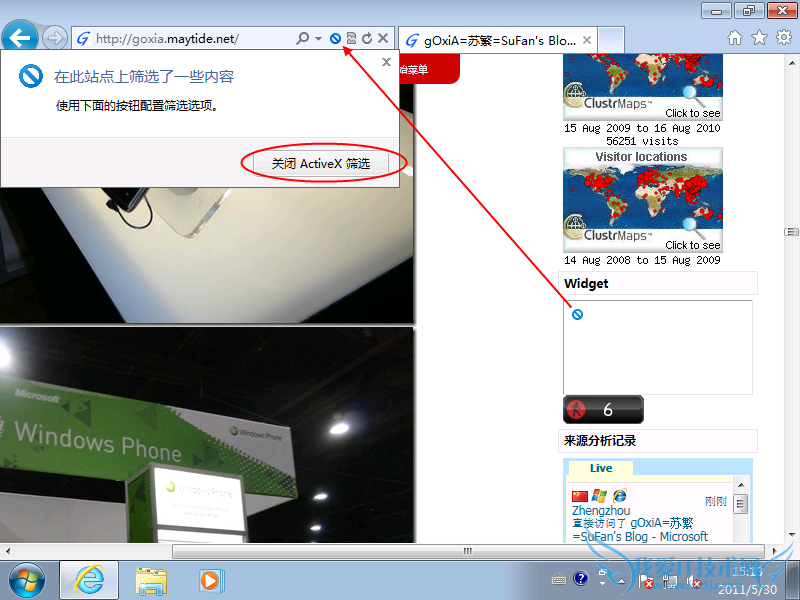The height and width of the screenshot is (600, 800).
Task: Open Windows Explorer from taskbar
Action: 151,581
